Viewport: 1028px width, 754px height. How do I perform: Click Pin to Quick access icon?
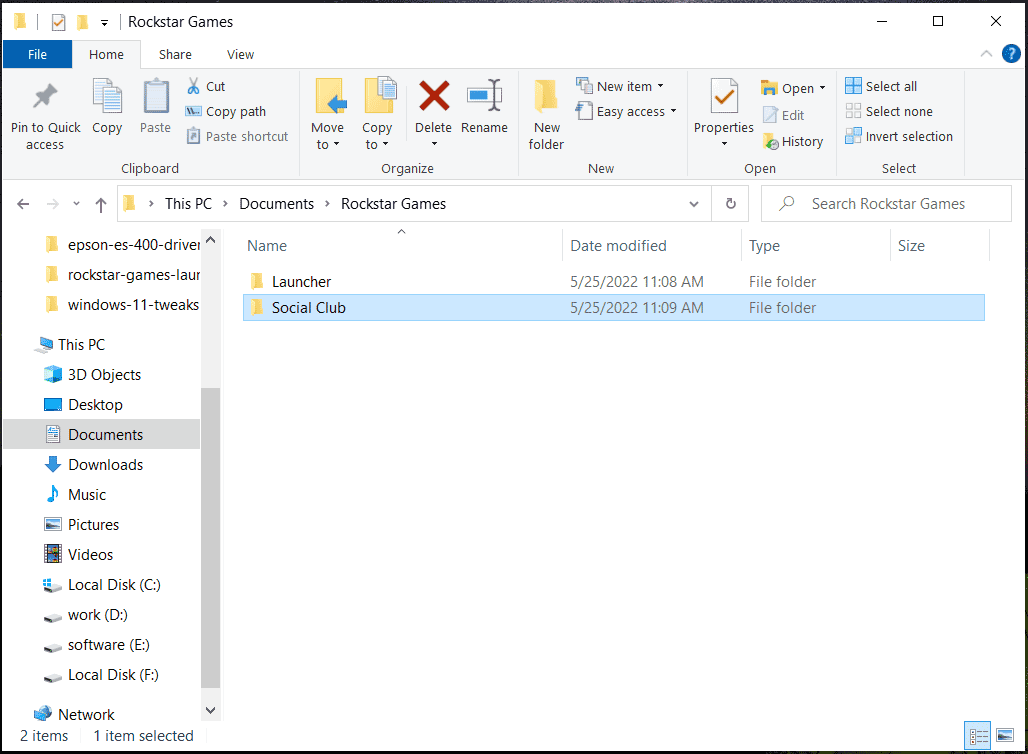(45, 97)
